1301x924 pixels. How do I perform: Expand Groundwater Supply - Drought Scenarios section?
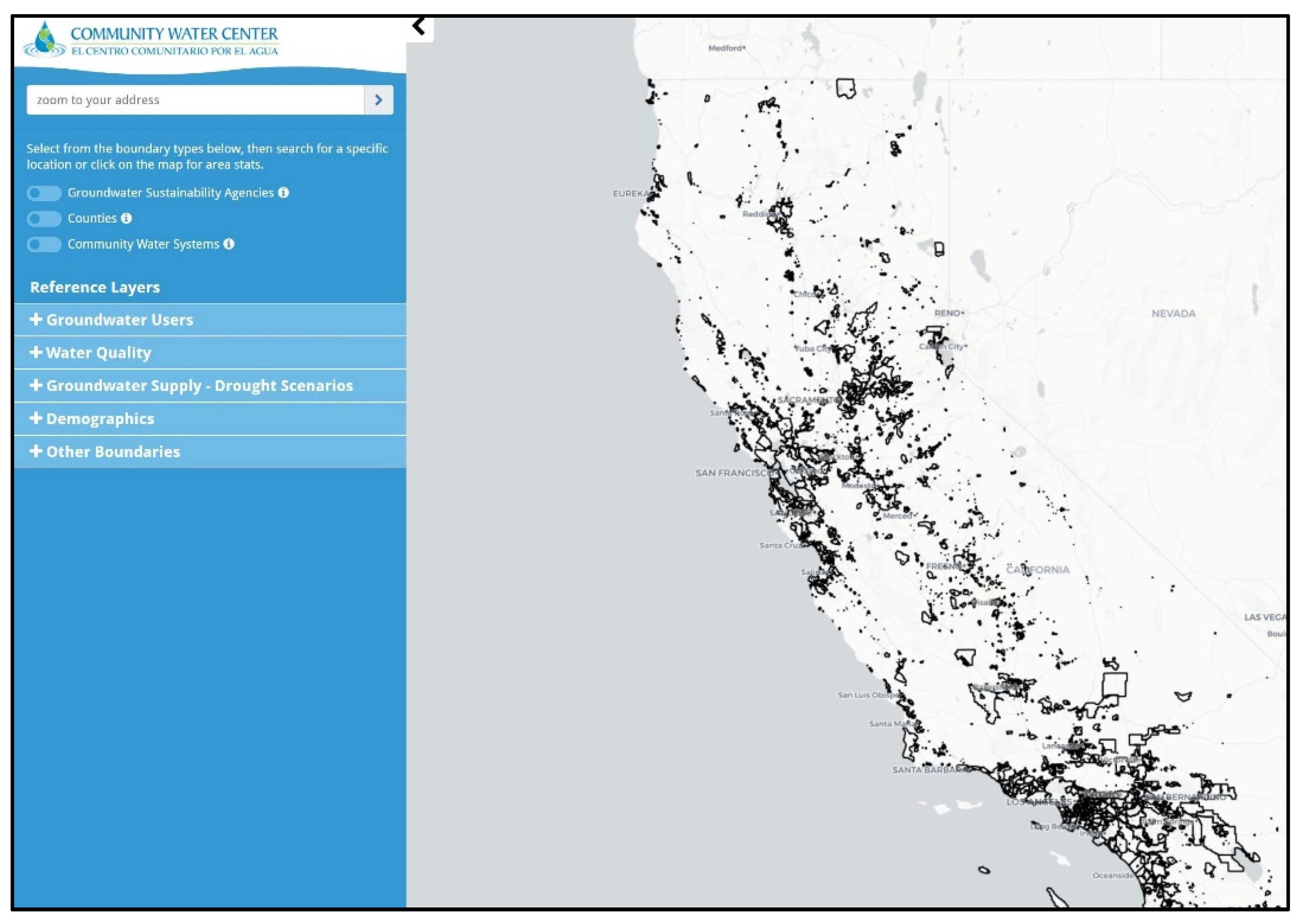pyautogui.click(x=199, y=386)
